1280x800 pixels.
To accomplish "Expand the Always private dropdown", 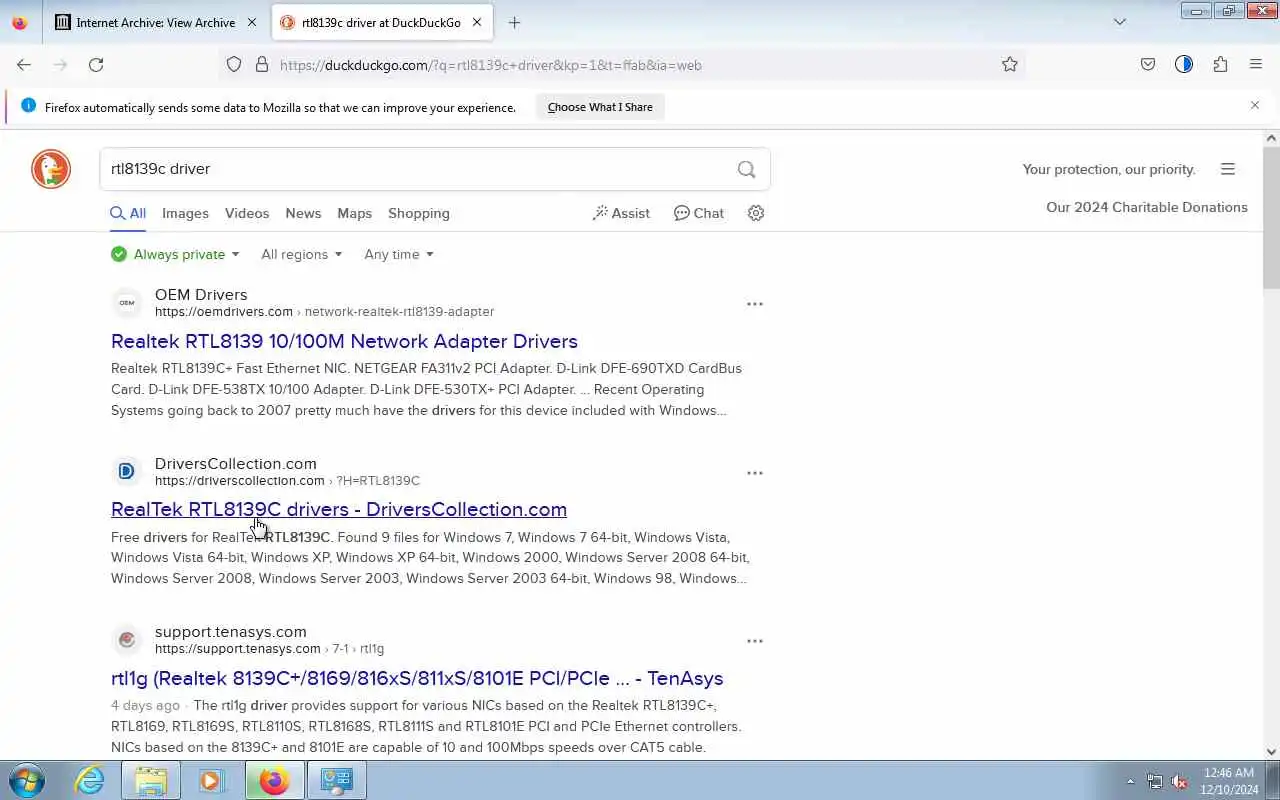I will 176,254.
